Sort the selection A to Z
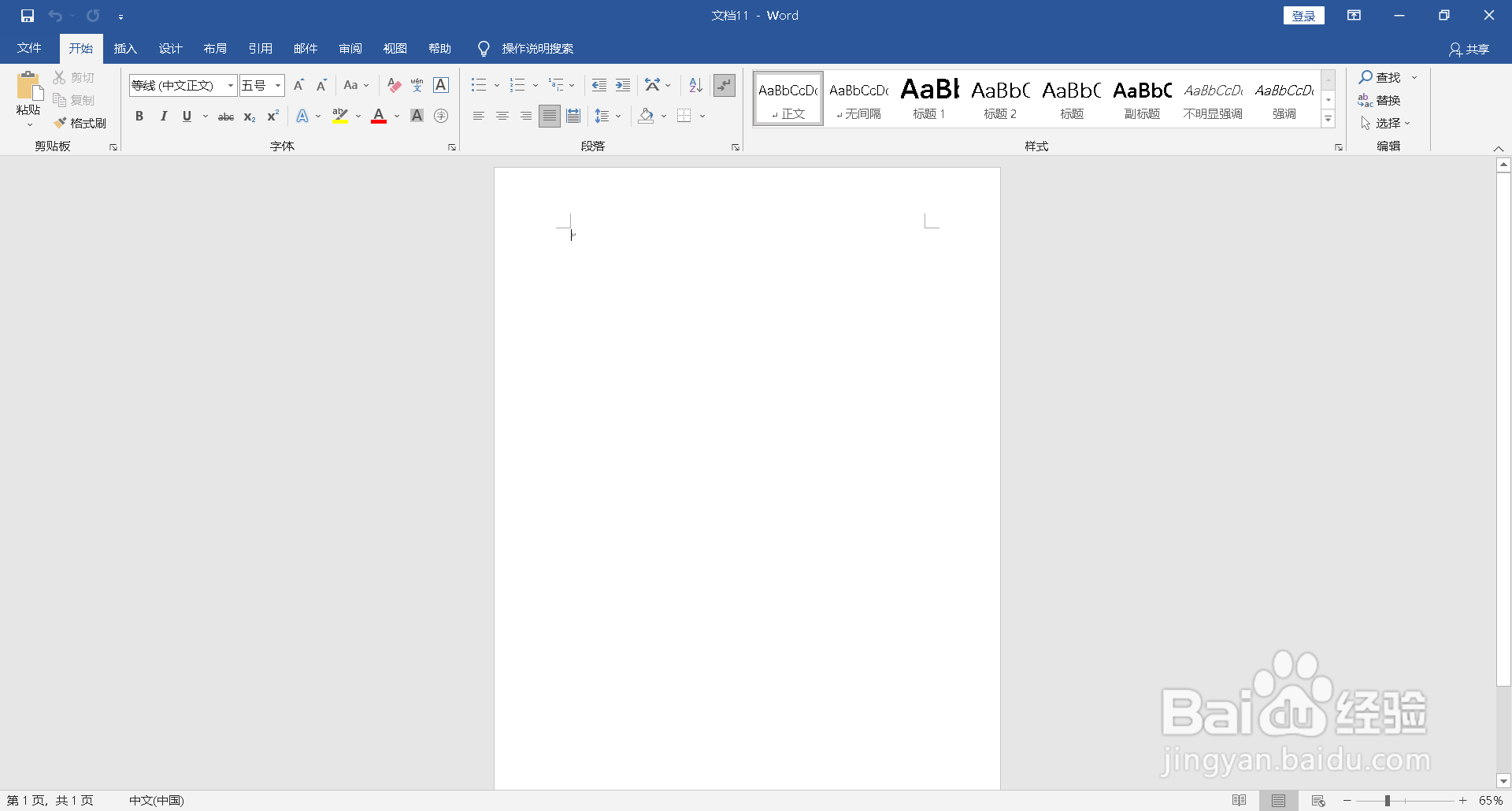1512x811 pixels. (x=695, y=85)
